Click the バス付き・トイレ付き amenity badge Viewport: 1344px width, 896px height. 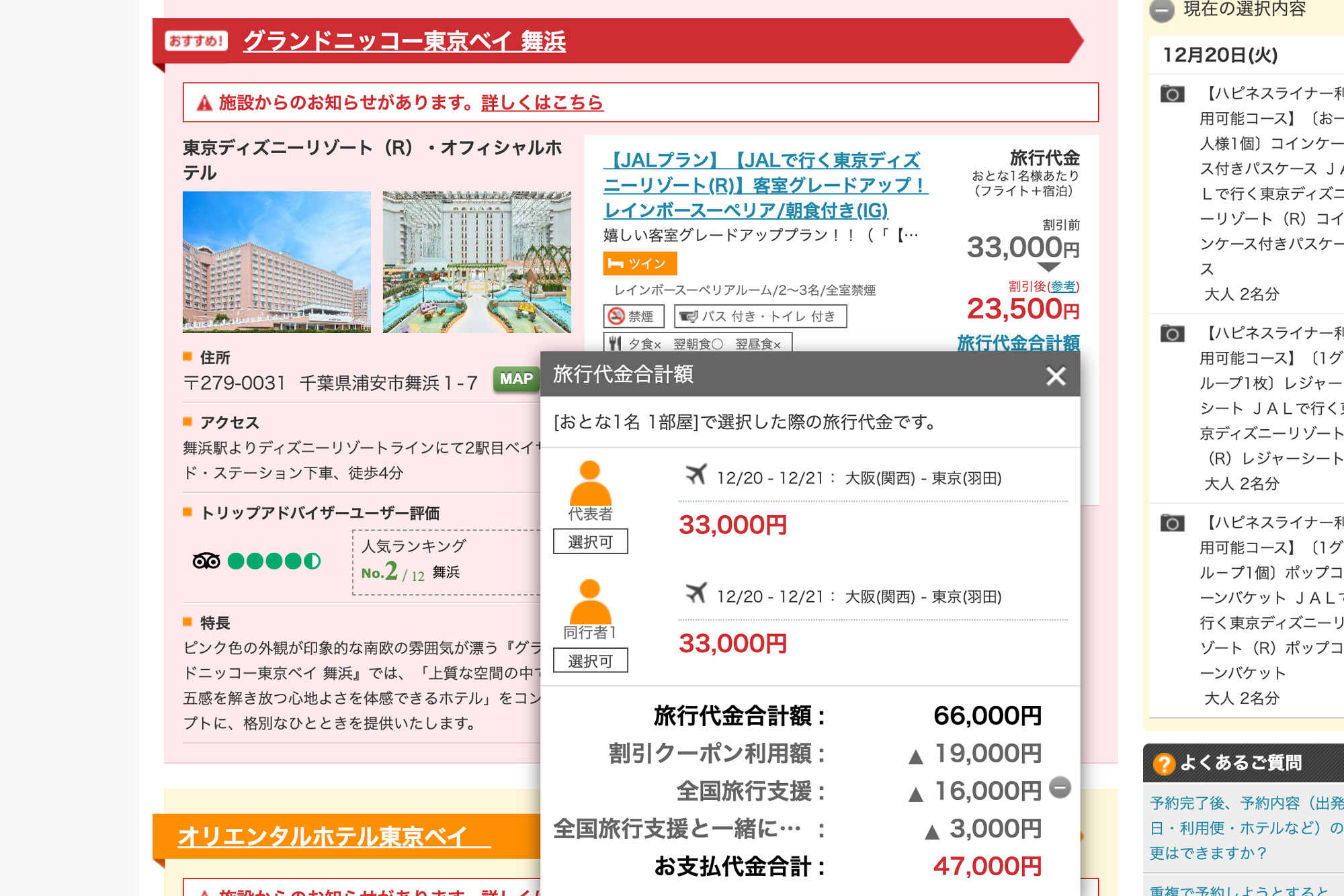tap(760, 316)
